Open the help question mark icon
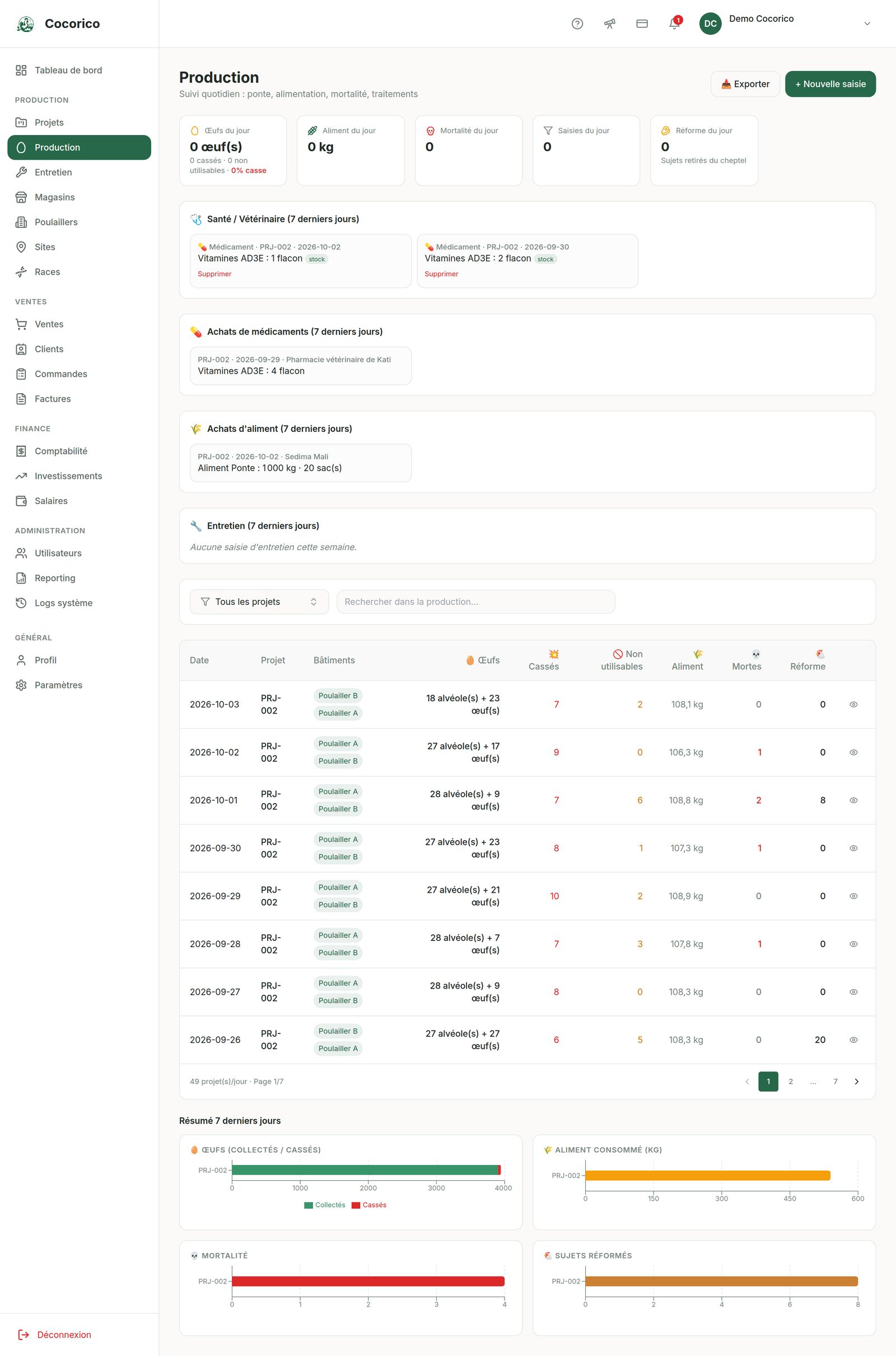This screenshot has width=896, height=1356. (x=577, y=24)
